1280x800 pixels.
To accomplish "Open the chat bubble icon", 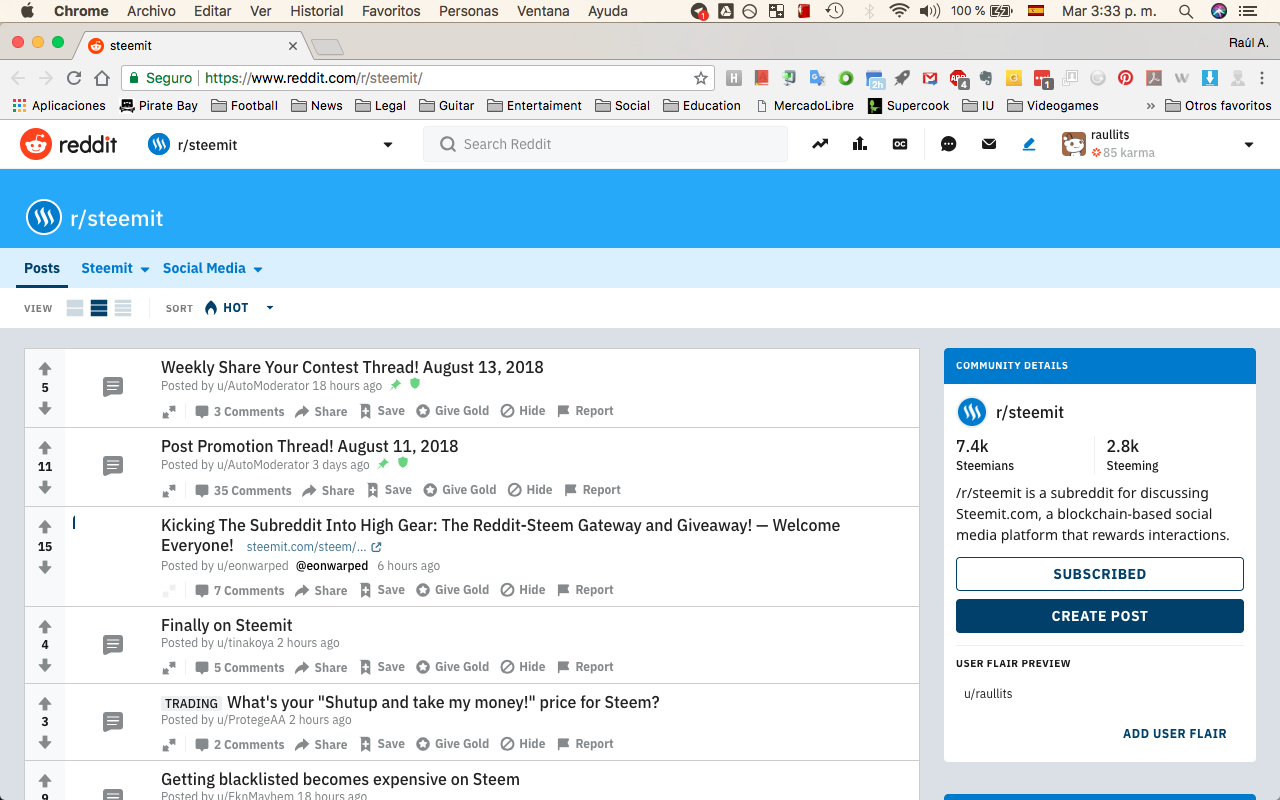I will [x=949, y=144].
